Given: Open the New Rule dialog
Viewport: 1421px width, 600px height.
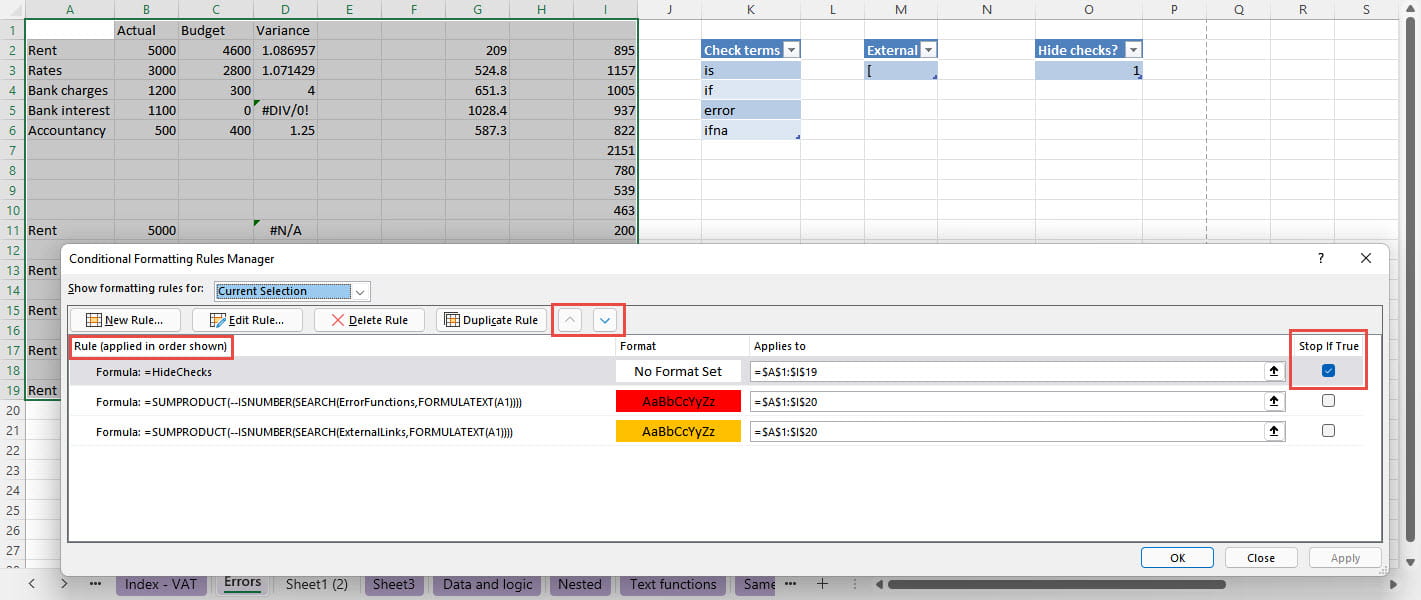Looking at the screenshot, I should tap(124, 320).
